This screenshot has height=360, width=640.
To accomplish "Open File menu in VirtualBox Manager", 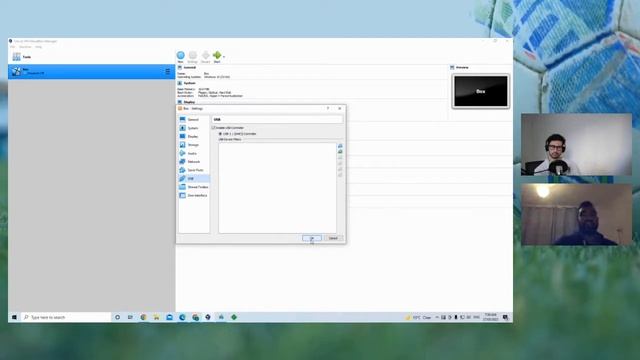I will coord(12,47).
